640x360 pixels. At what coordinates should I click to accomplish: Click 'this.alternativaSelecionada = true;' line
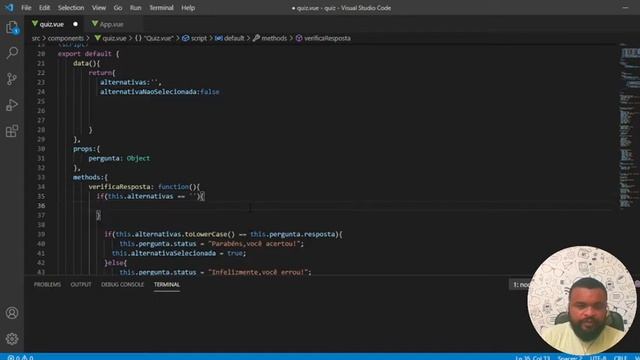(179, 253)
